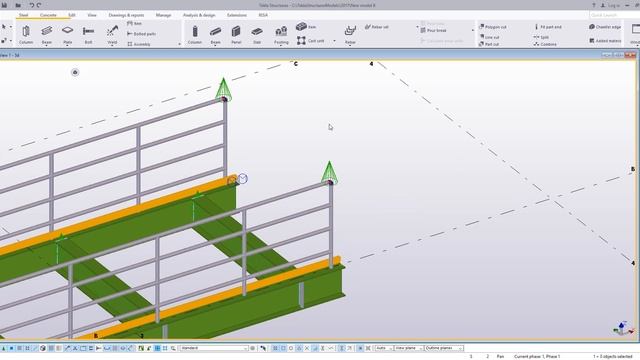The height and width of the screenshot is (360, 640).
Task: Undo the last action
Action: point(31,5)
